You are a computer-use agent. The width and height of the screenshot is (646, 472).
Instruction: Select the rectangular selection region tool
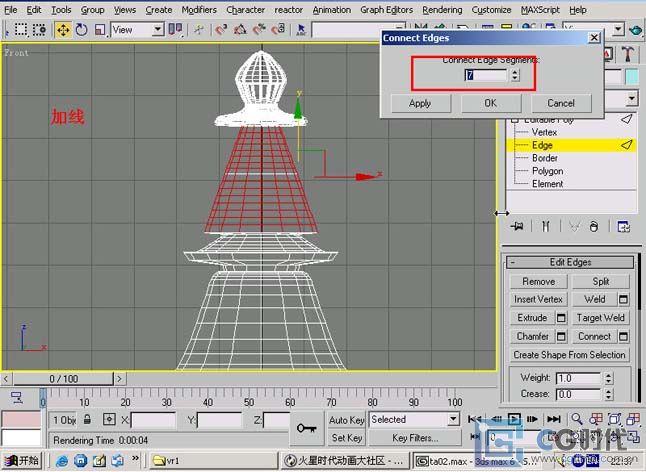click(21, 30)
